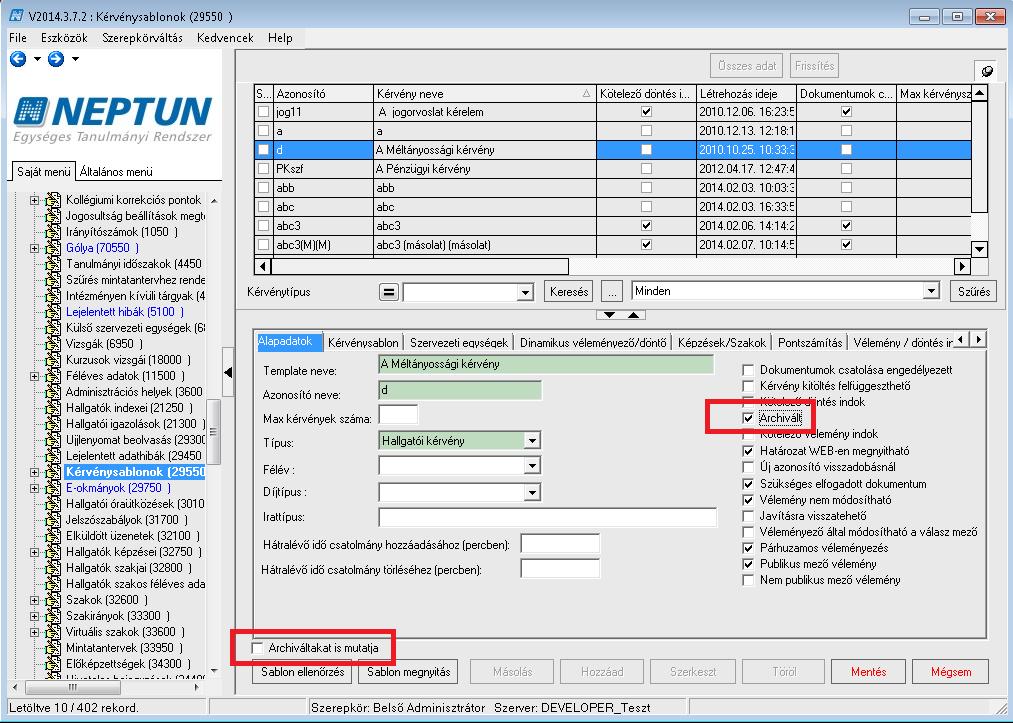
Task: Switch to the Szervezeti egységek tab
Action: [459, 342]
